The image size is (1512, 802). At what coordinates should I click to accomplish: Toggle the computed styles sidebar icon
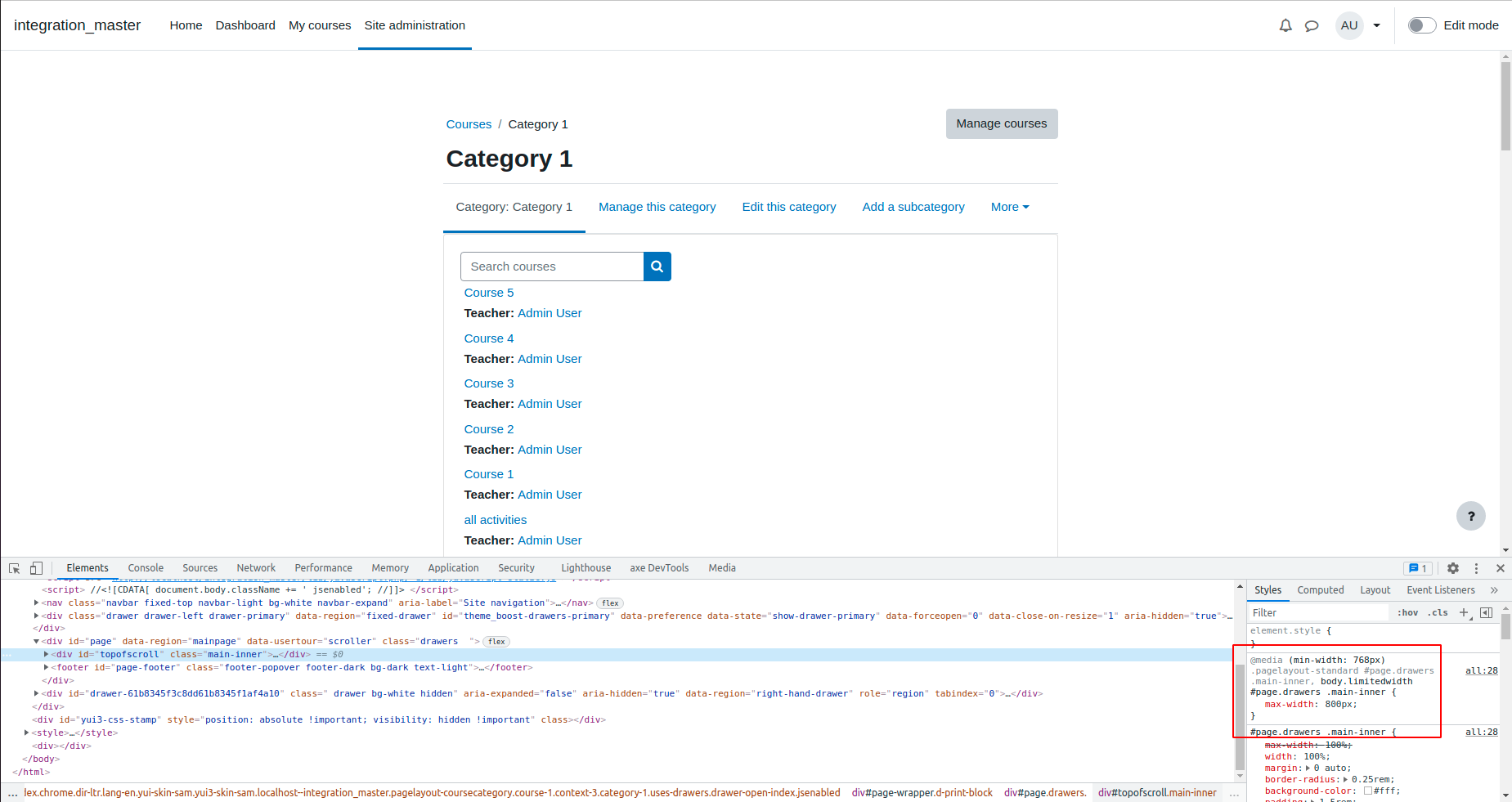pos(1487,612)
